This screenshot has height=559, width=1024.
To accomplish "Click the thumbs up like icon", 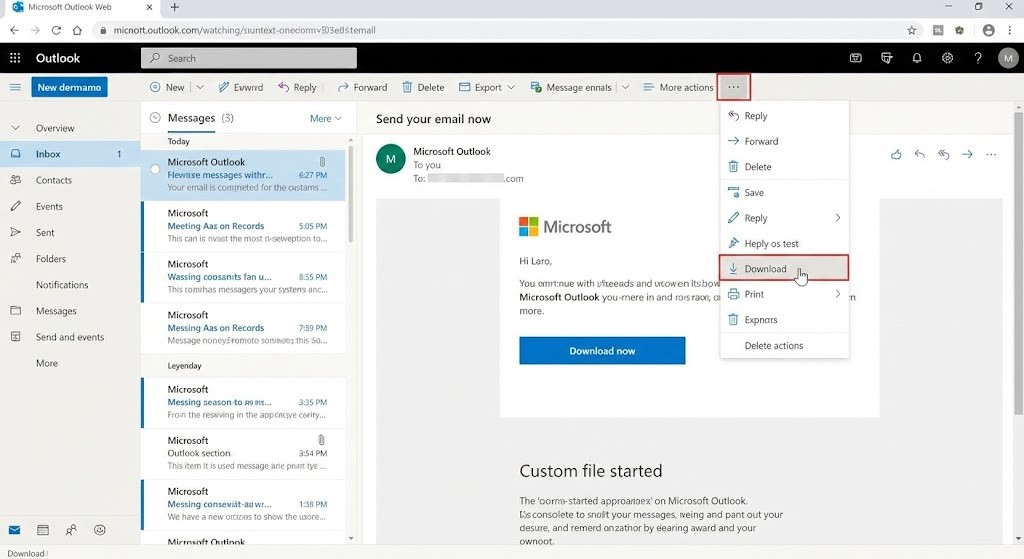I will coord(896,154).
